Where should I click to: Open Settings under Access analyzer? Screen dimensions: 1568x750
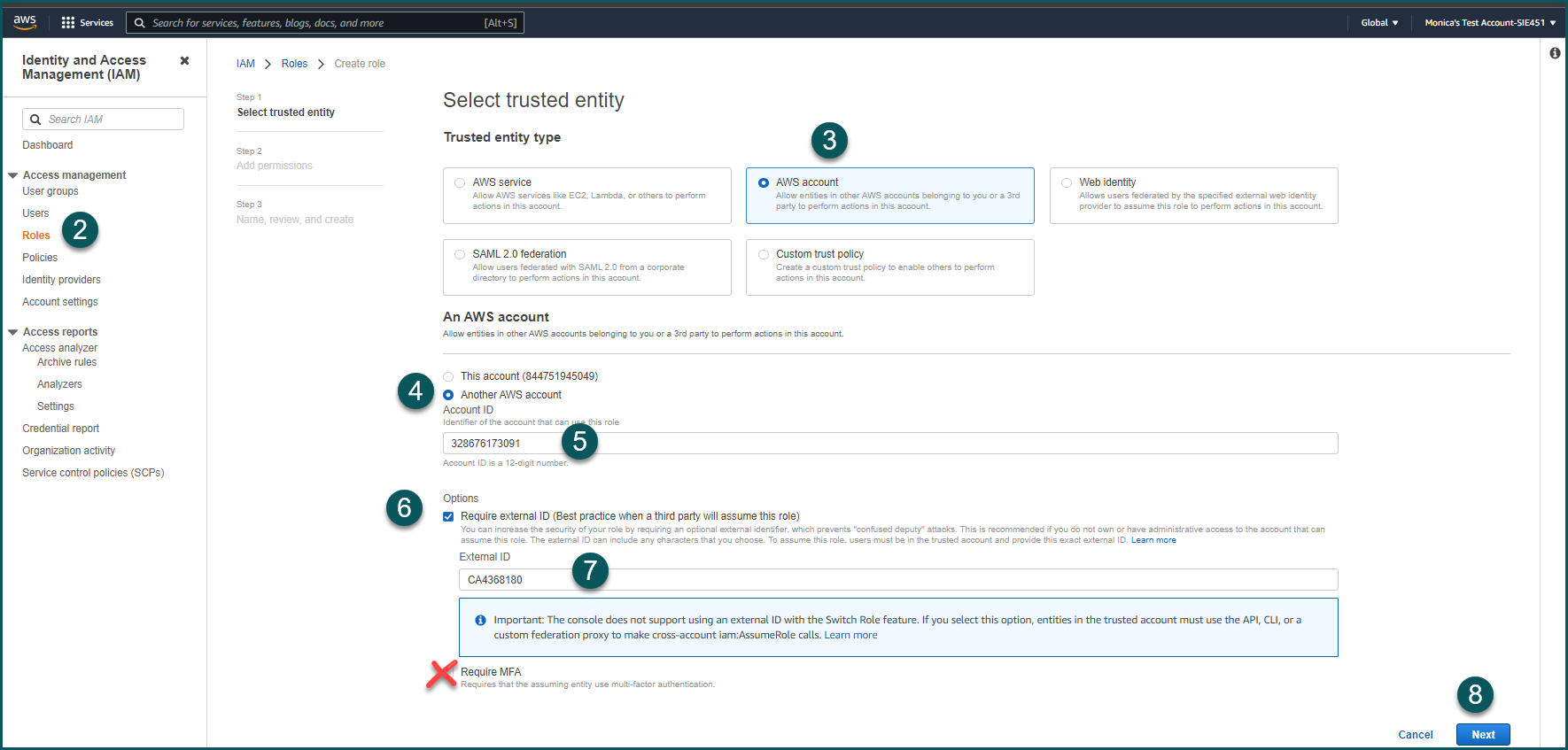pos(56,406)
